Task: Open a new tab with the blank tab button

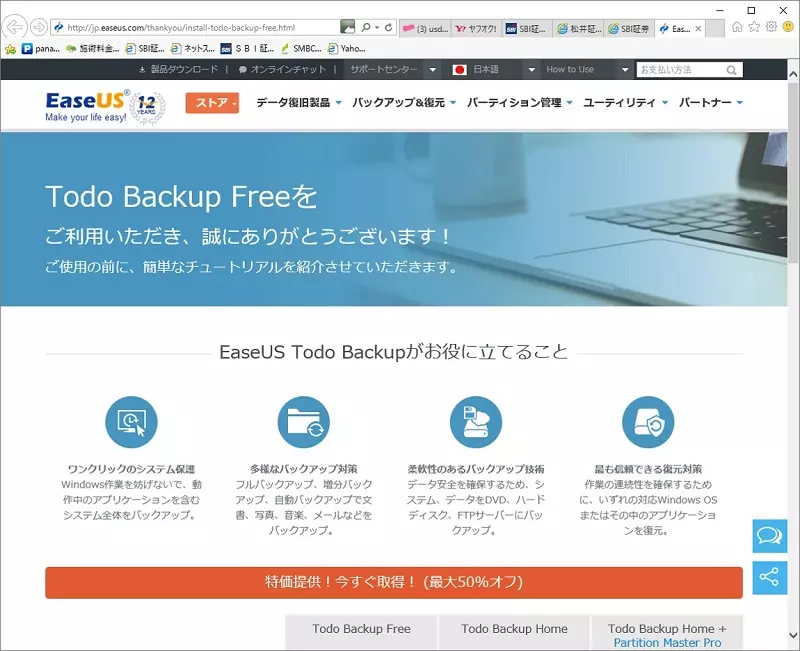Action: coord(715,29)
